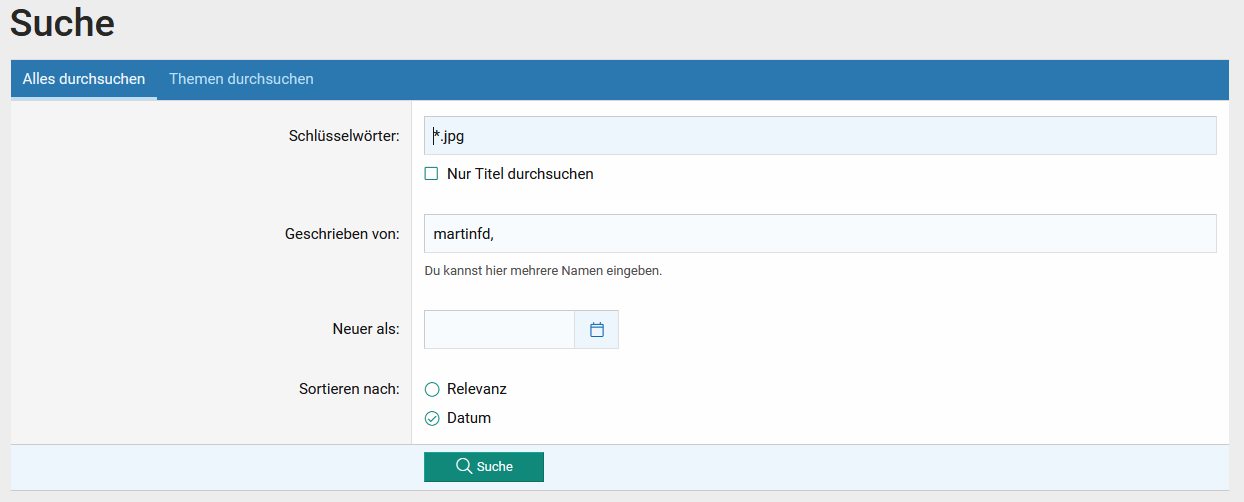Select the Datum sort radio button

pos(432,419)
